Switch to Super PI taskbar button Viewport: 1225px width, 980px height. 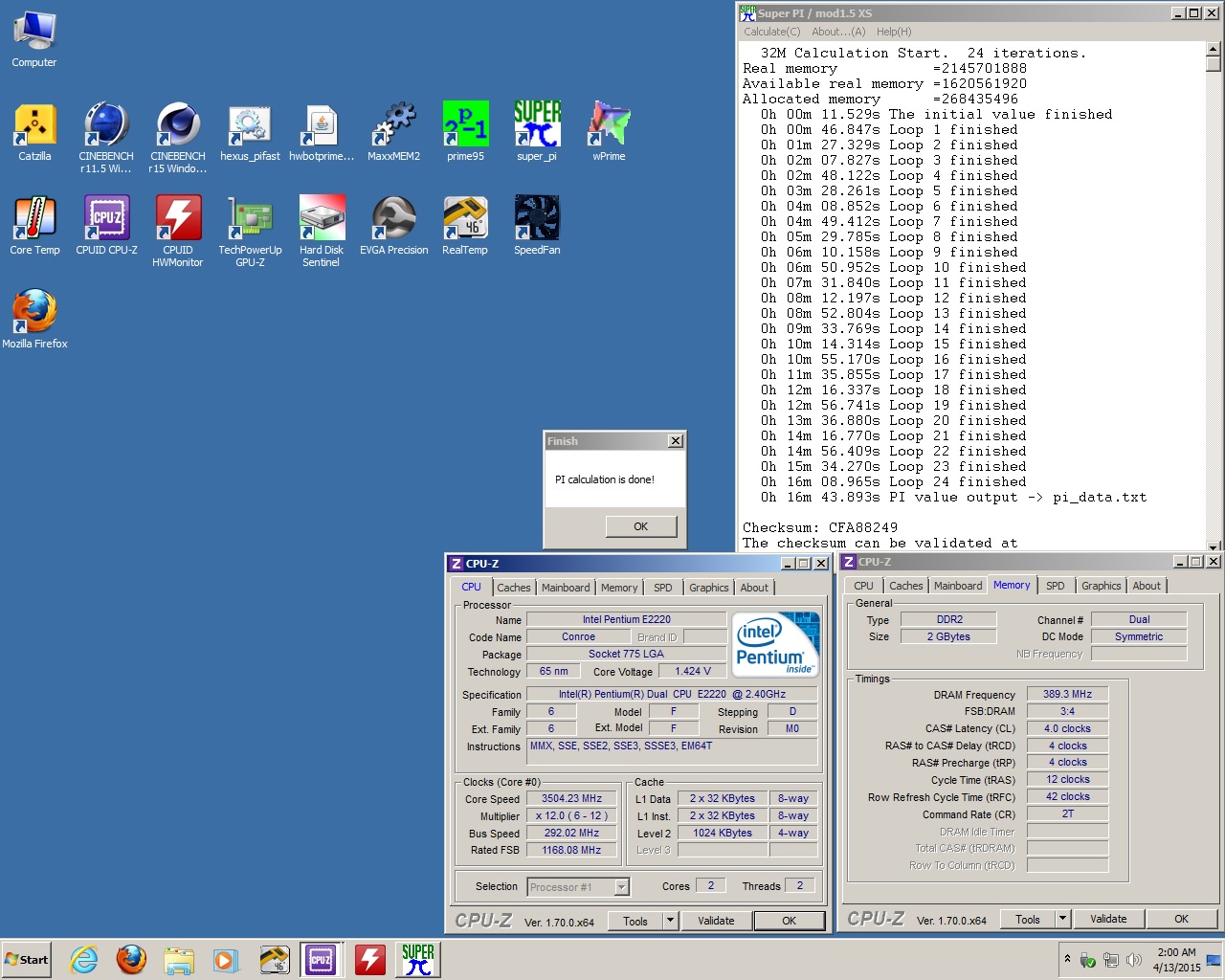[417, 959]
